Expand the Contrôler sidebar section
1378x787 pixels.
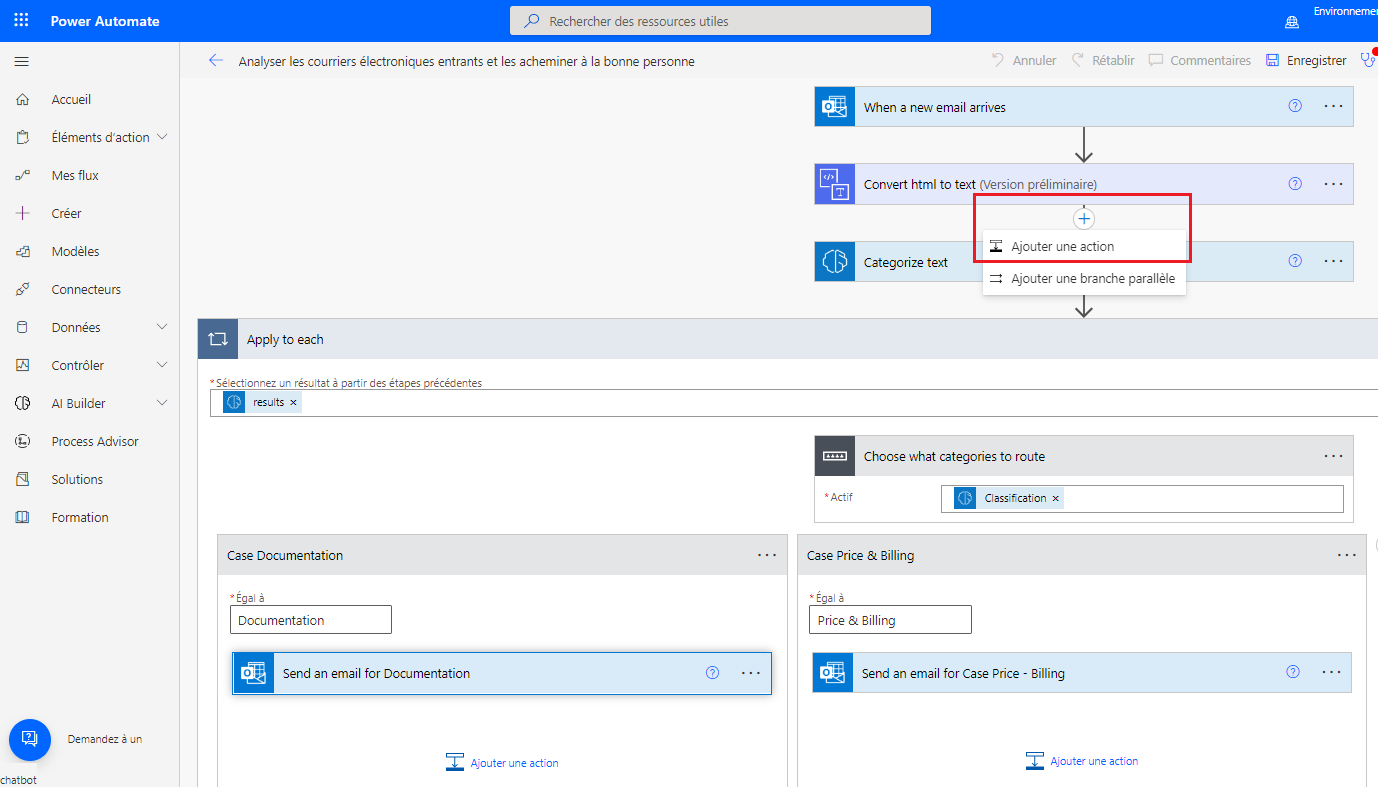point(162,365)
